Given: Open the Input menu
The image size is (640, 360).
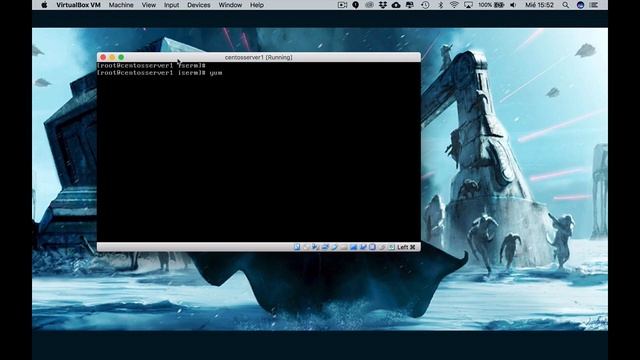Looking at the screenshot, I should (x=171, y=5).
